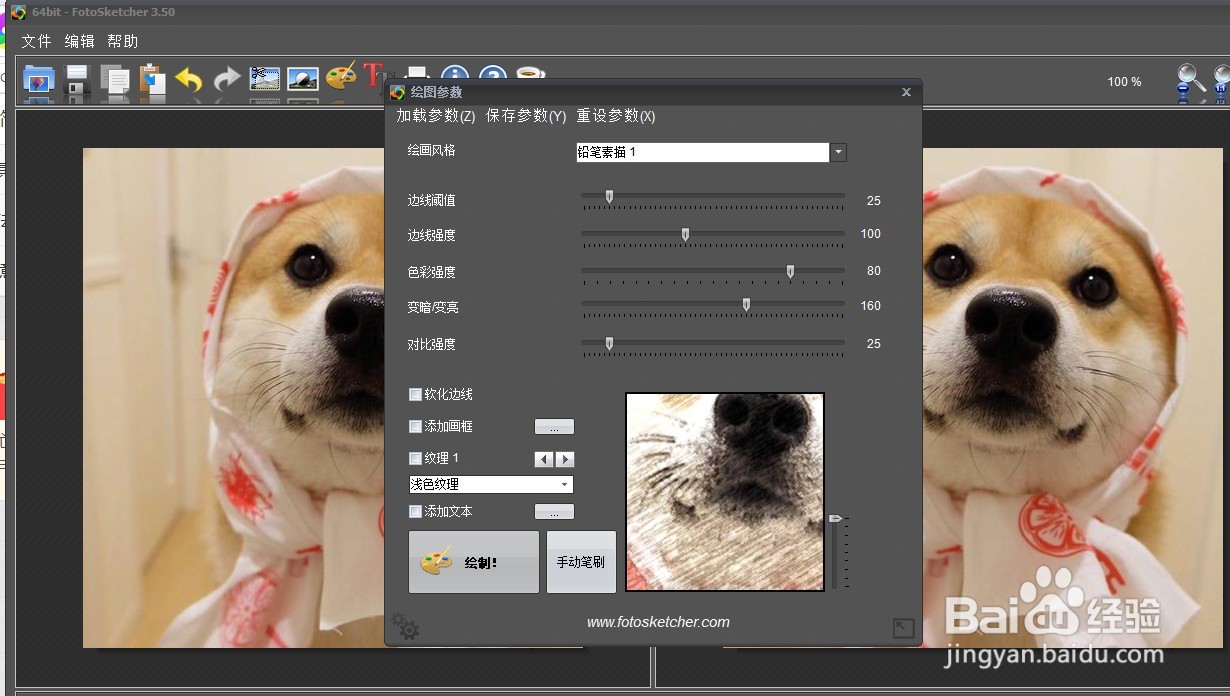Click the 手动笔刷 manual brush button

(x=581, y=561)
